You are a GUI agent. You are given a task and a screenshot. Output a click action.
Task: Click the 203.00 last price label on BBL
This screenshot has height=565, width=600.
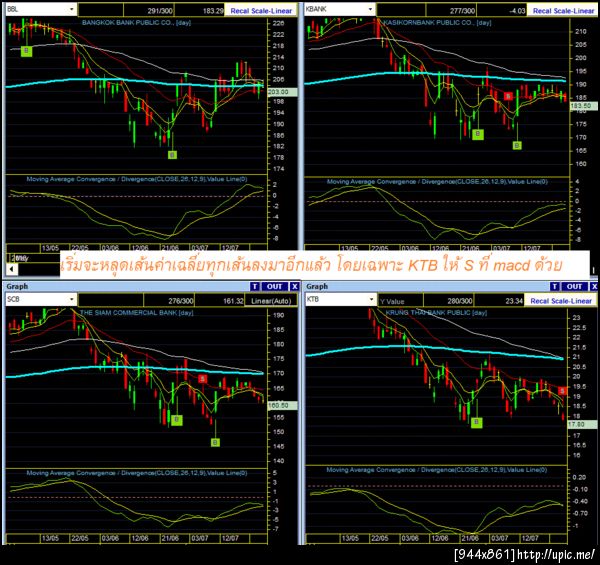point(282,92)
